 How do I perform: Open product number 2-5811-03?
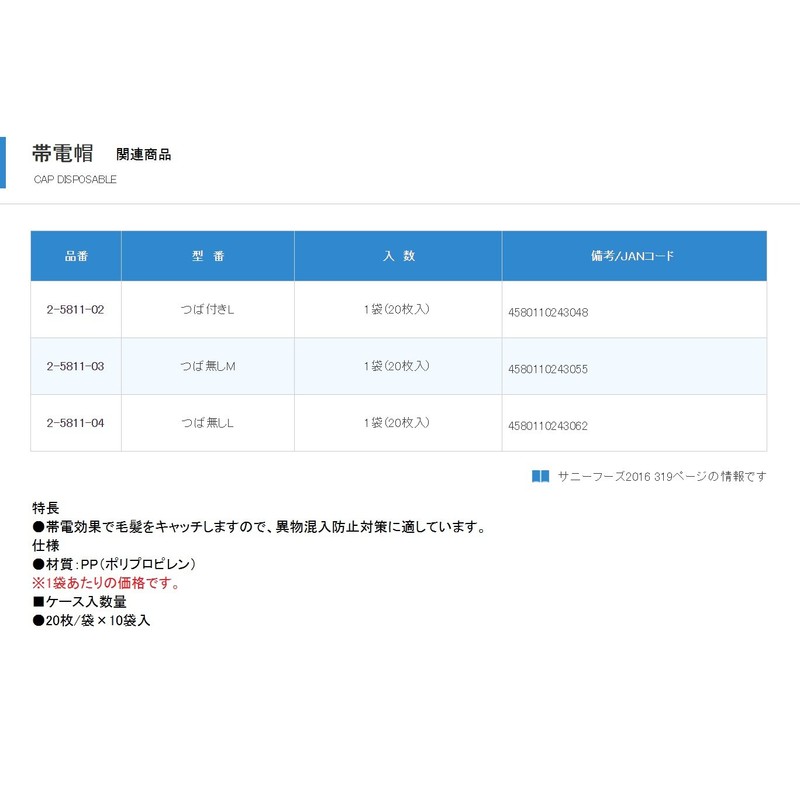[75, 367]
